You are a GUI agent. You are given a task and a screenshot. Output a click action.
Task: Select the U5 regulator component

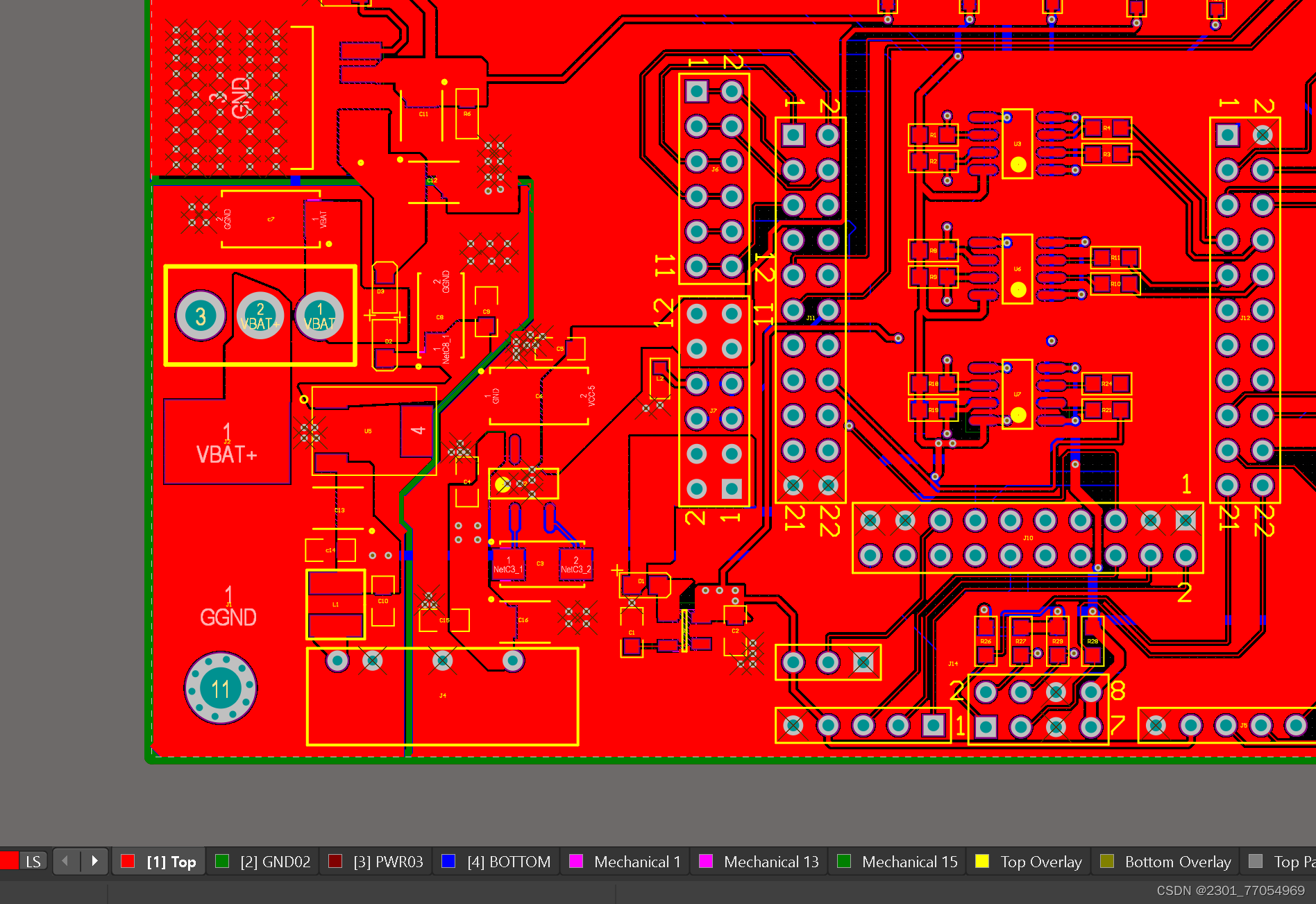tap(374, 431)
